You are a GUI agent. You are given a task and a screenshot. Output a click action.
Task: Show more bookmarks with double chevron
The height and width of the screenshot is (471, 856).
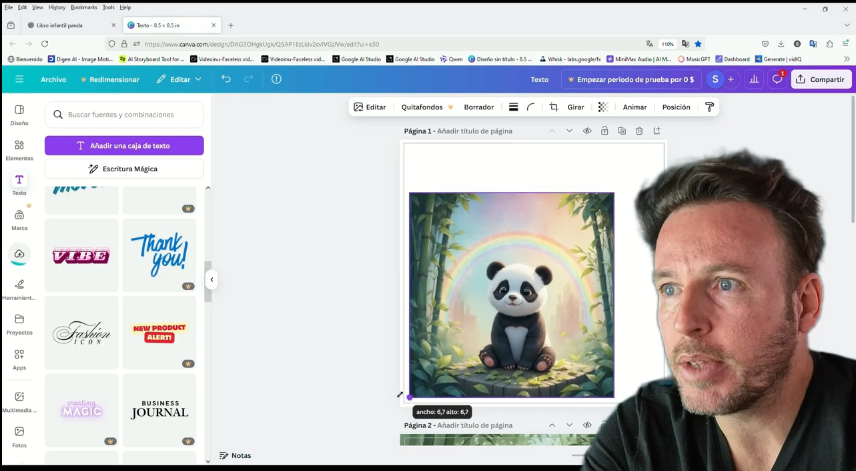point(847,59)
